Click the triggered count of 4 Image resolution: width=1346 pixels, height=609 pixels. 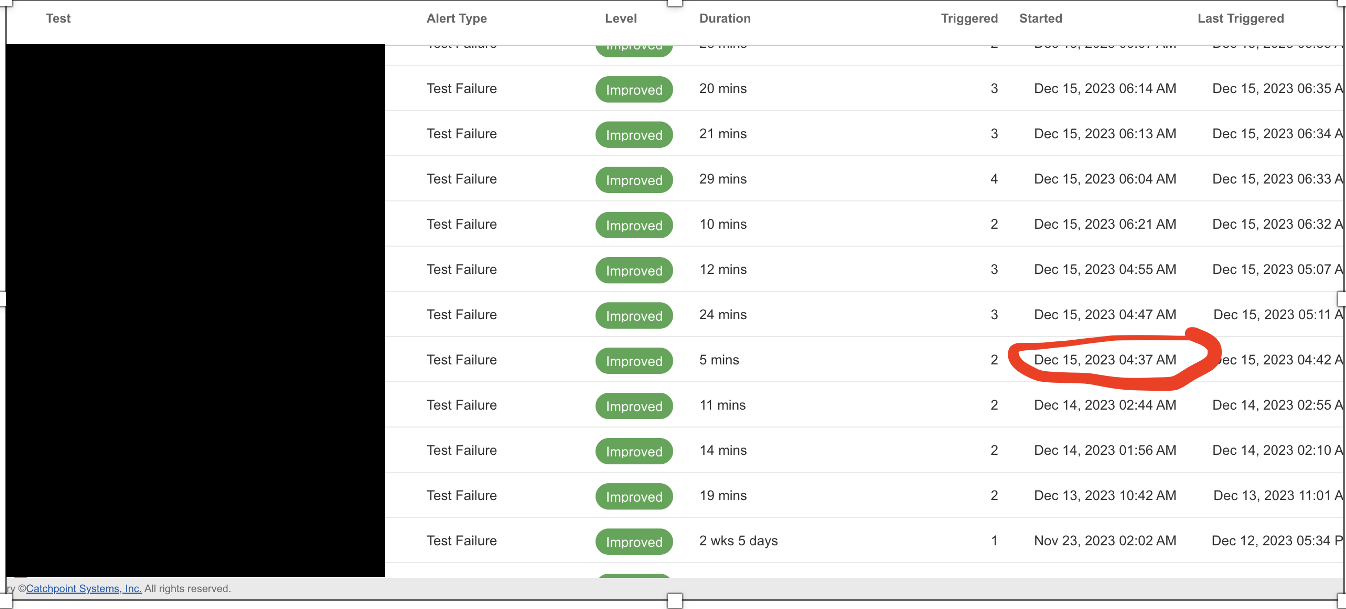point(993,179)
